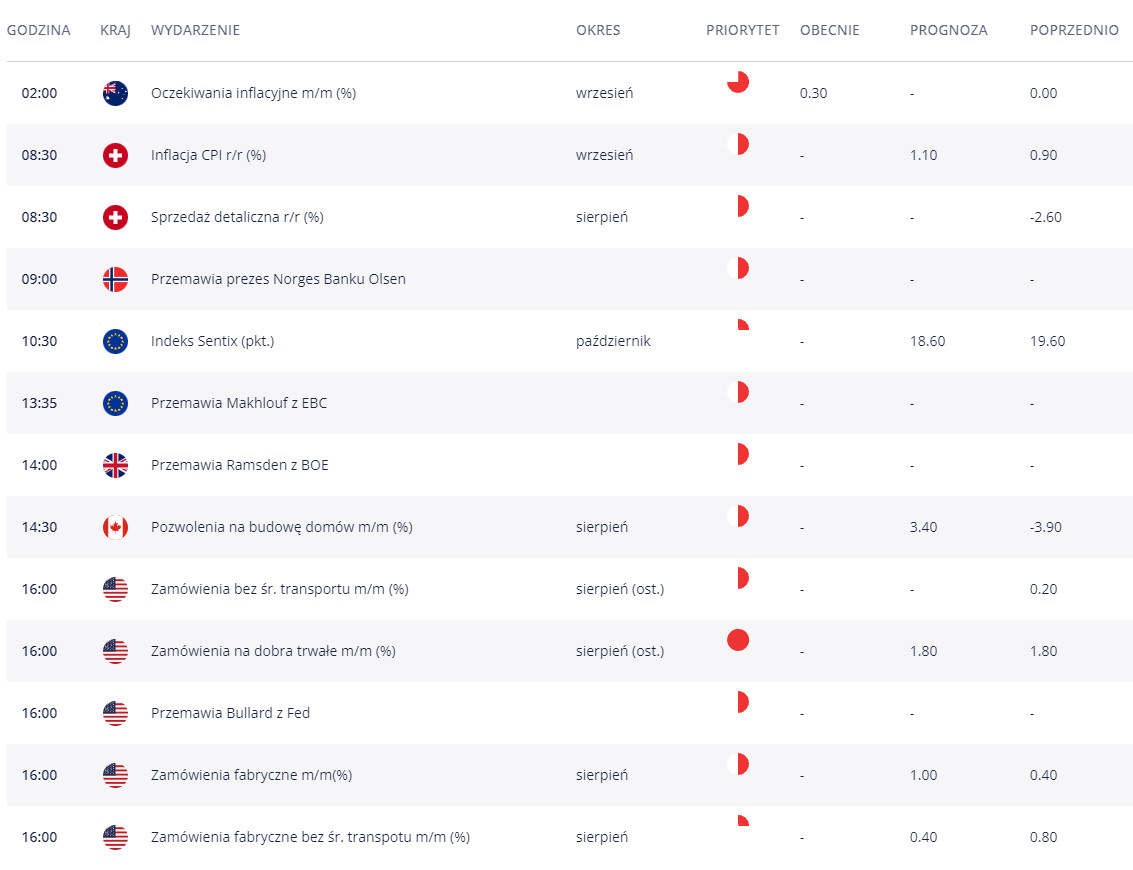Sort by GODZINA column header
The height and width of the screenshot is (870, 1133).
point(39,30)
